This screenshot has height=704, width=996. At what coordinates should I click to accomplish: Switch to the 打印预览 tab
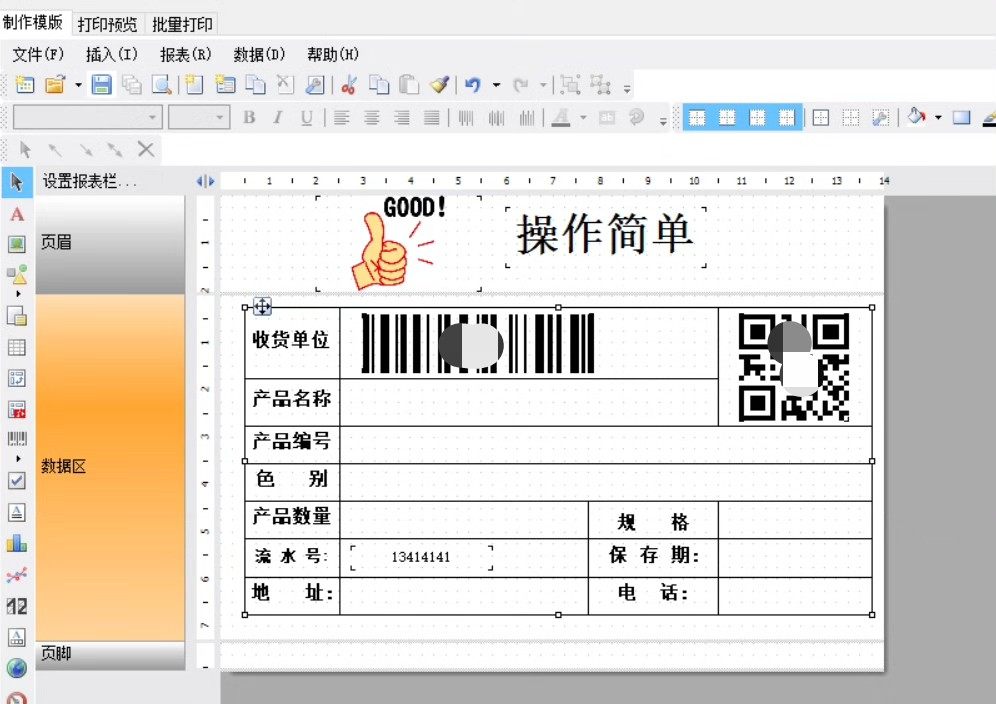[x=107, y=24]
